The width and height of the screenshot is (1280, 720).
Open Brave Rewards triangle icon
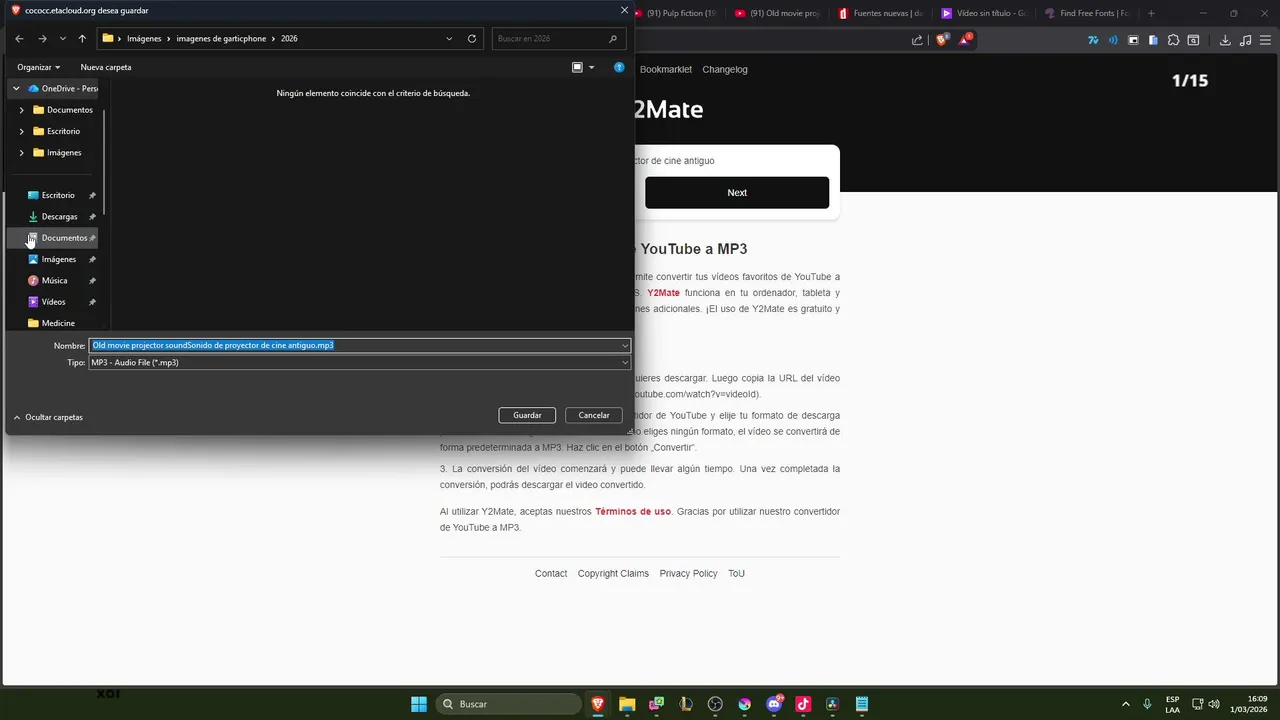tap(965, 40)
